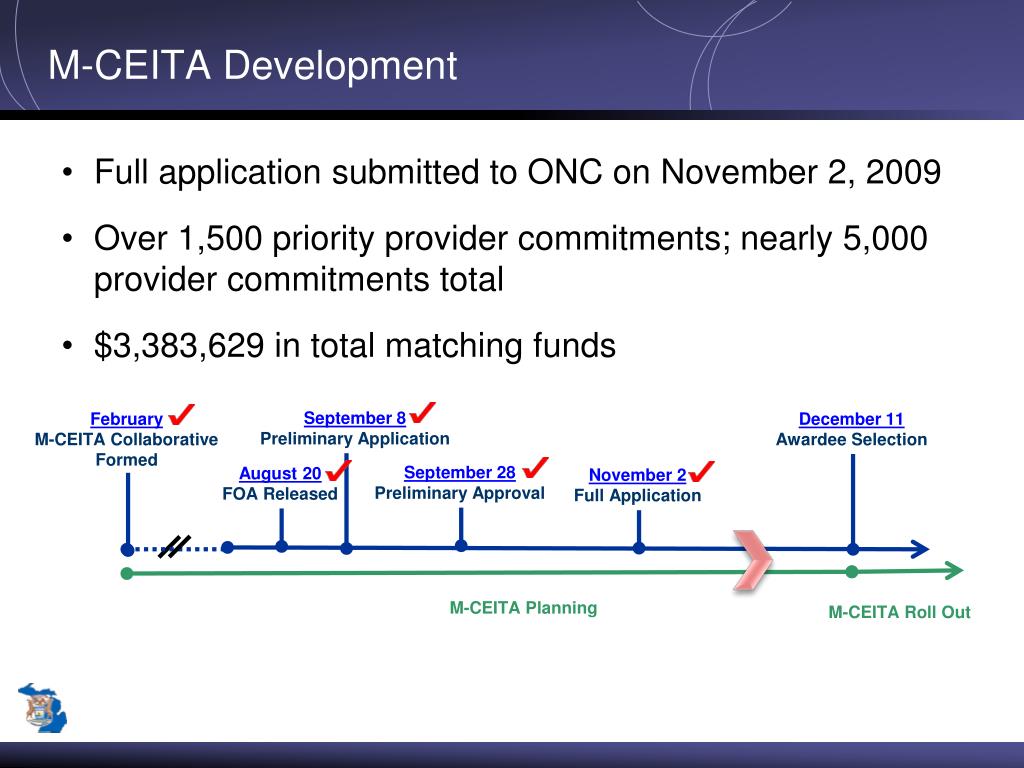Select the September 28 dot on the blue timeline
1024x768 pixels.
tap(461, 546)
